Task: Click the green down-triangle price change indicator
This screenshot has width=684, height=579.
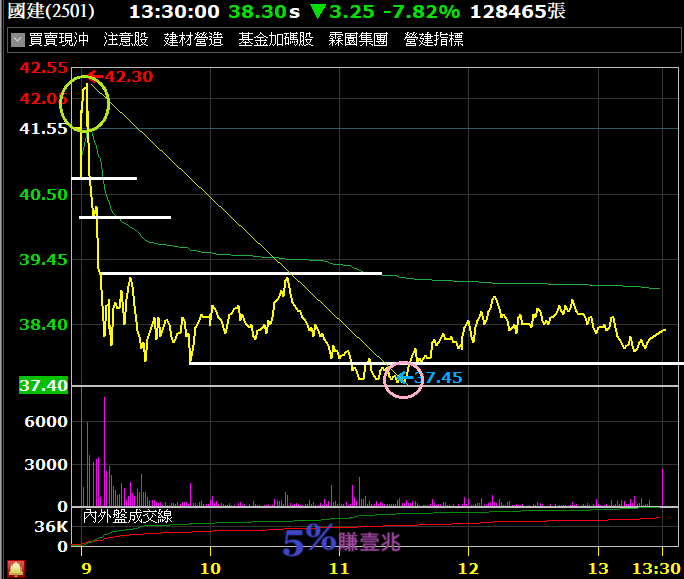Action: click(317, 12)
